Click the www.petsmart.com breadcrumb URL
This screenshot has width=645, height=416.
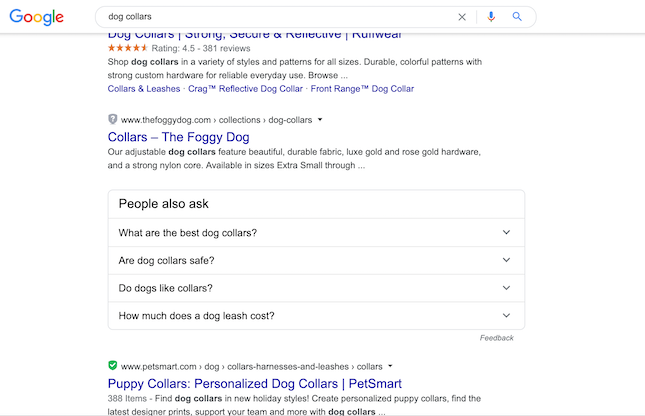[252, 366]
